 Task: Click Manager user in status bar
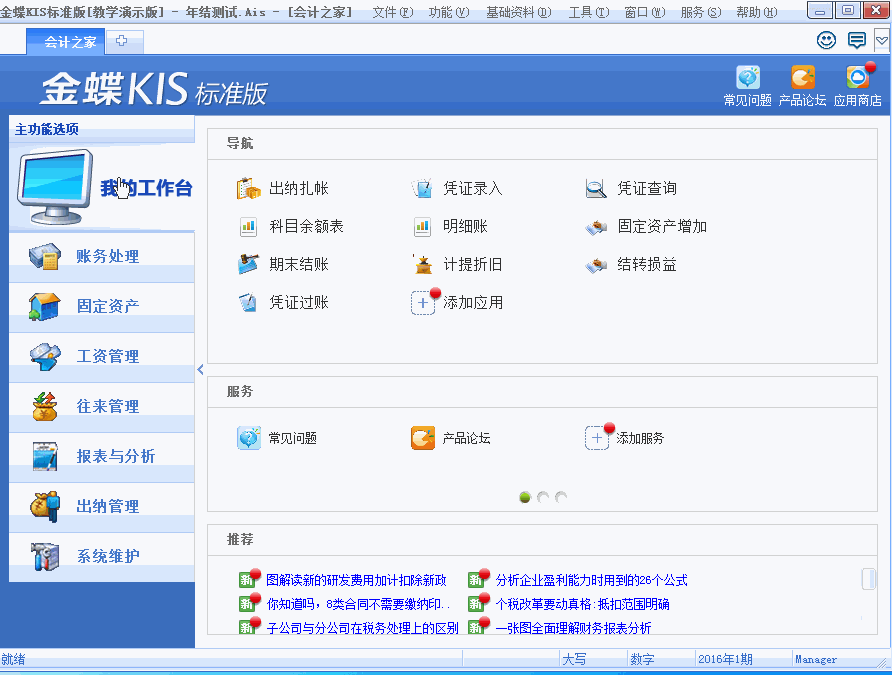tap(816, 659)
